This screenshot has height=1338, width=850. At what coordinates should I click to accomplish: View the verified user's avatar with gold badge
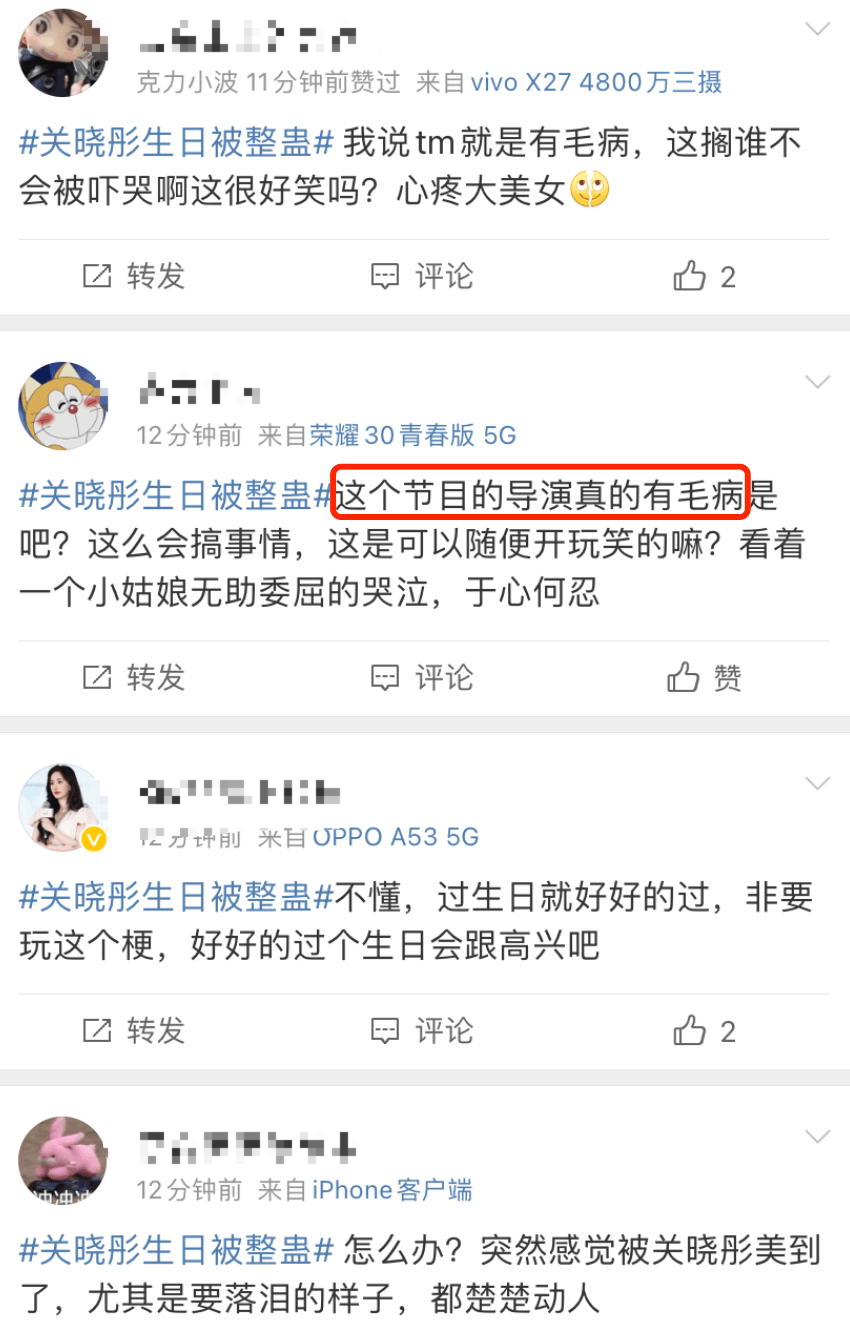click(x=63, y=807)
